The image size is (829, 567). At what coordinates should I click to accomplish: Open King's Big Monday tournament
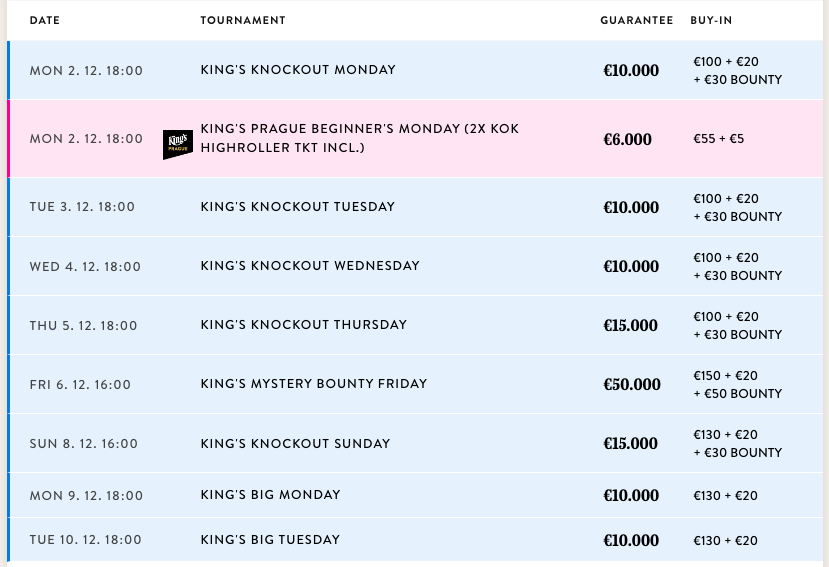tap(270, 495)
